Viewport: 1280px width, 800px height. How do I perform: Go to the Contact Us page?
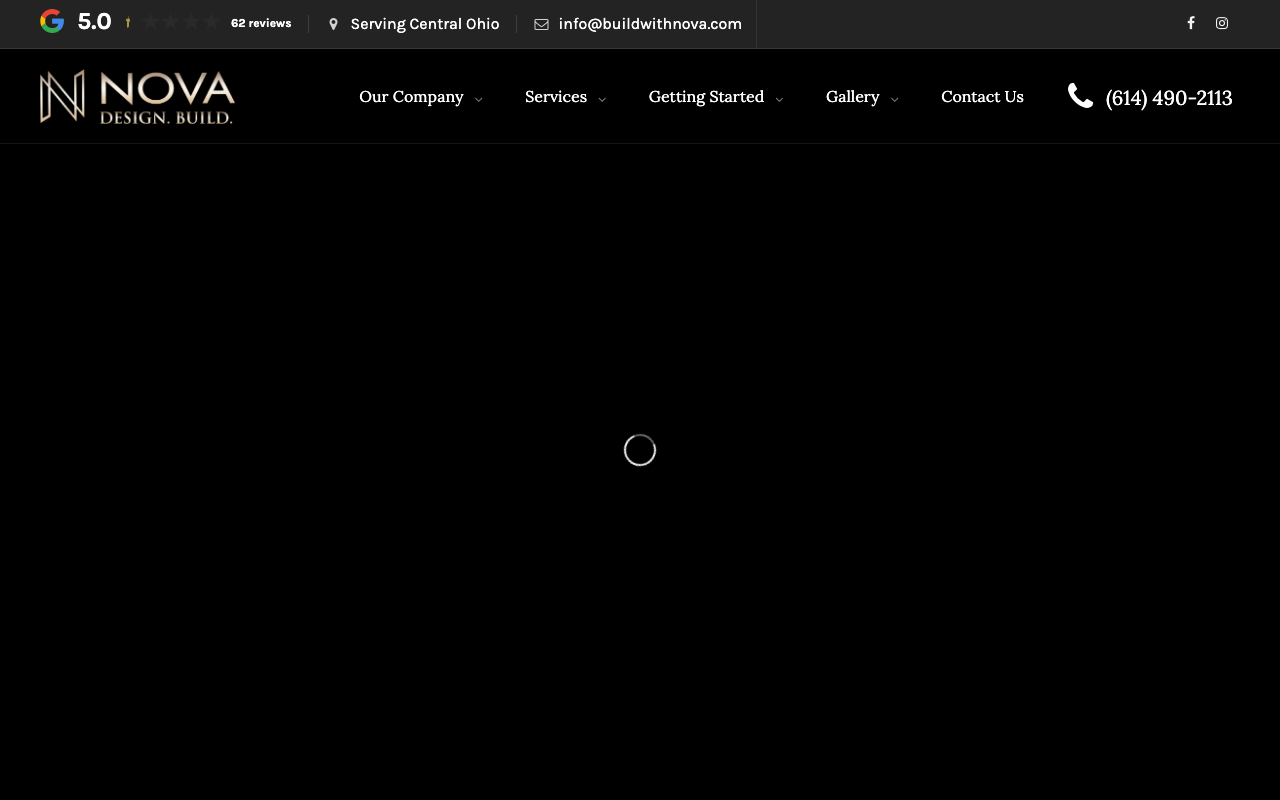(x=982, y=97)
